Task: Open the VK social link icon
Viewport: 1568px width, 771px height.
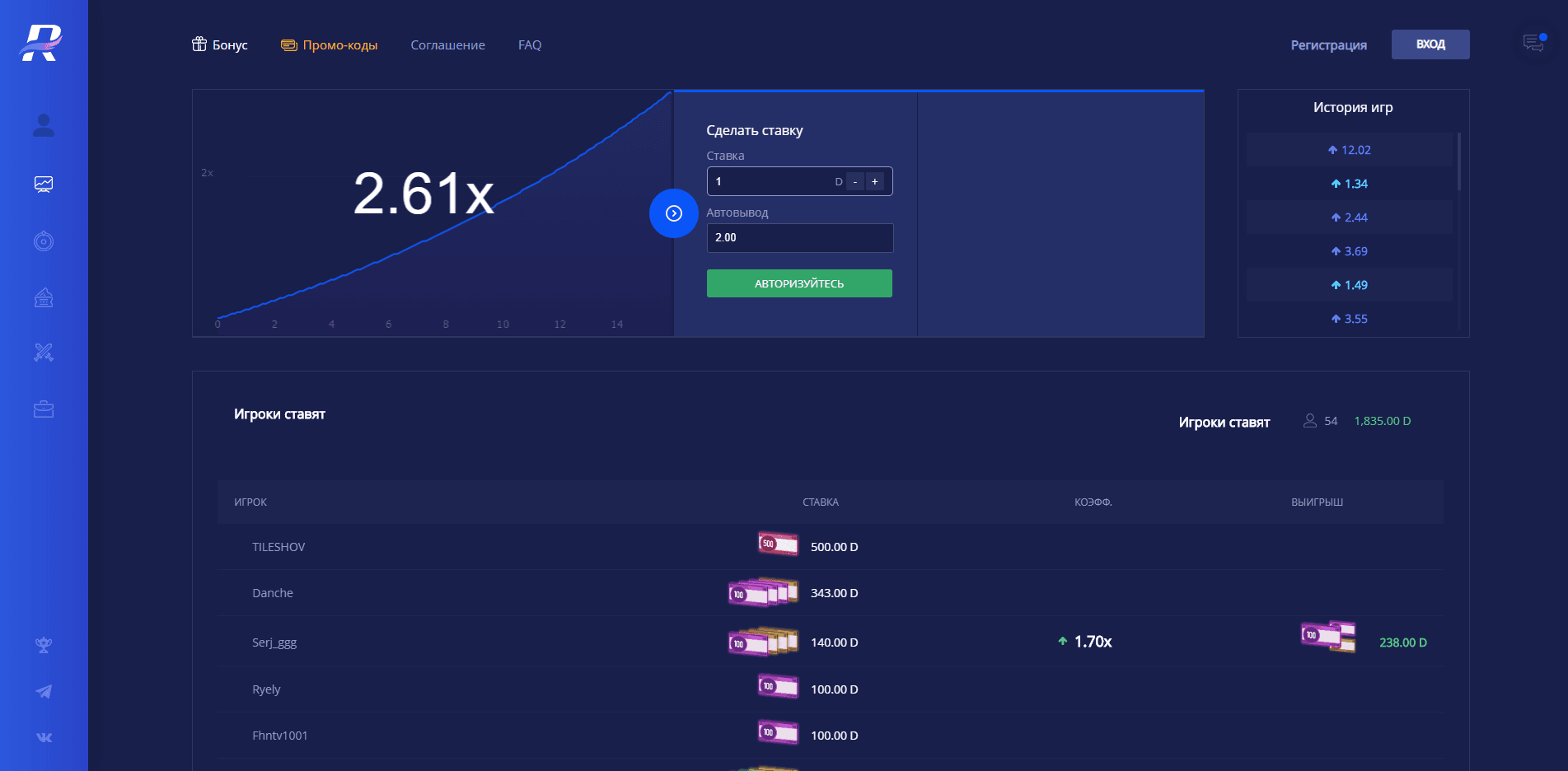Action: click(44, 737)
